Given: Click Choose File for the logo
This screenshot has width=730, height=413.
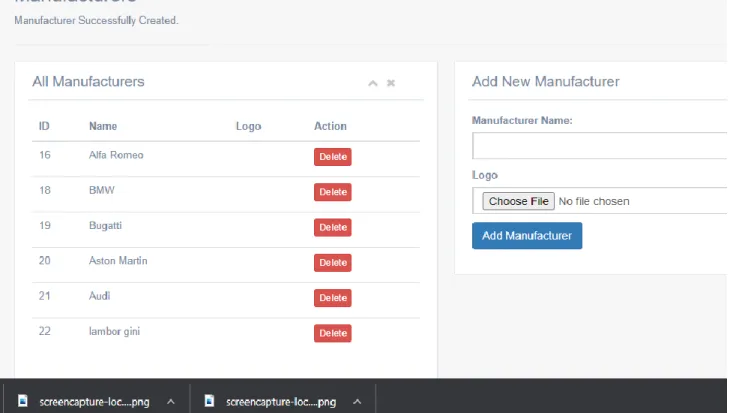Looking at the screenshot, I should pyautogui.click(x=518, y=201).
